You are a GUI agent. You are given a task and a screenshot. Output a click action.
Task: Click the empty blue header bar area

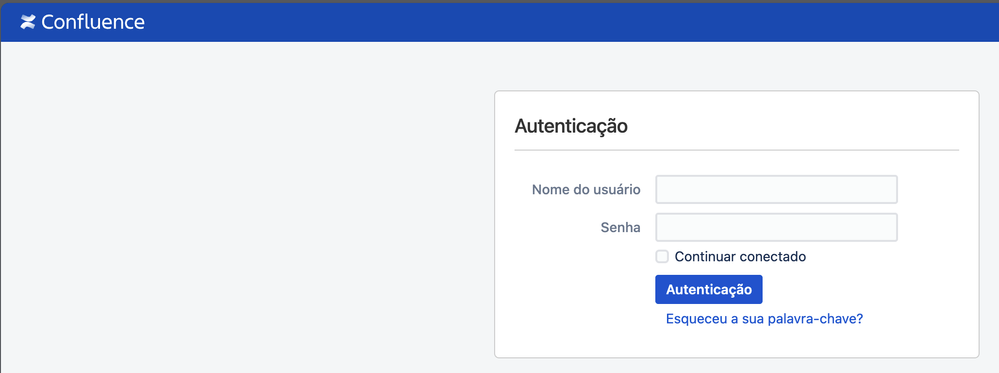573,22
